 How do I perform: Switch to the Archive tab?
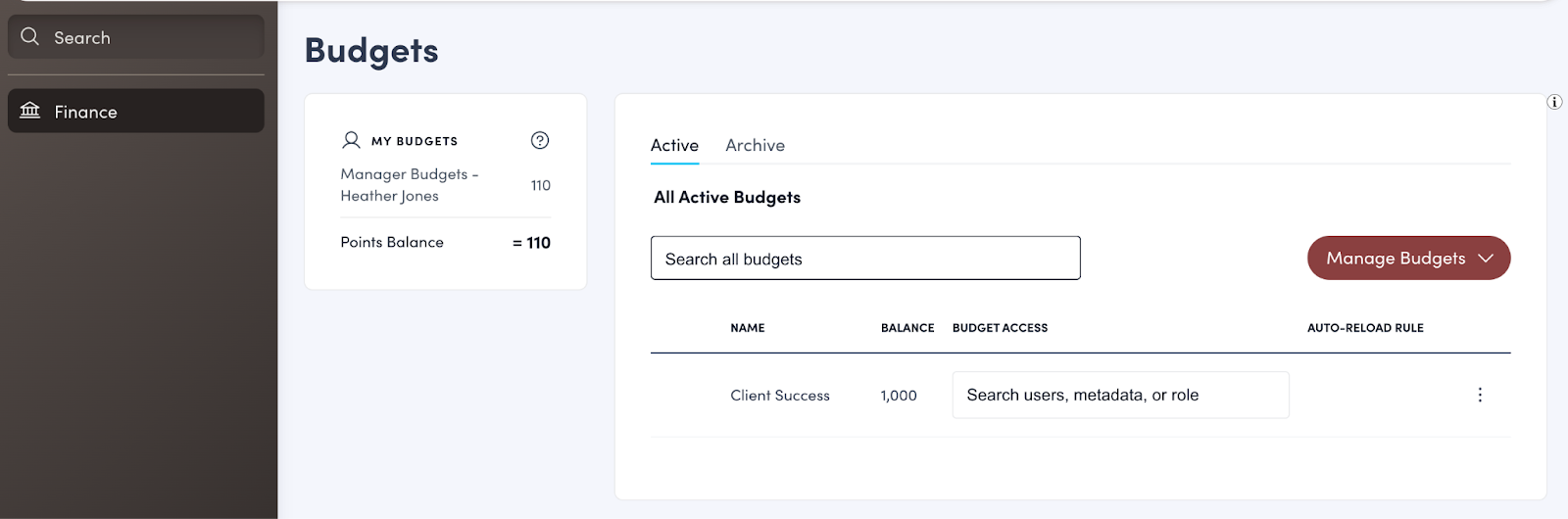point(755,145)
